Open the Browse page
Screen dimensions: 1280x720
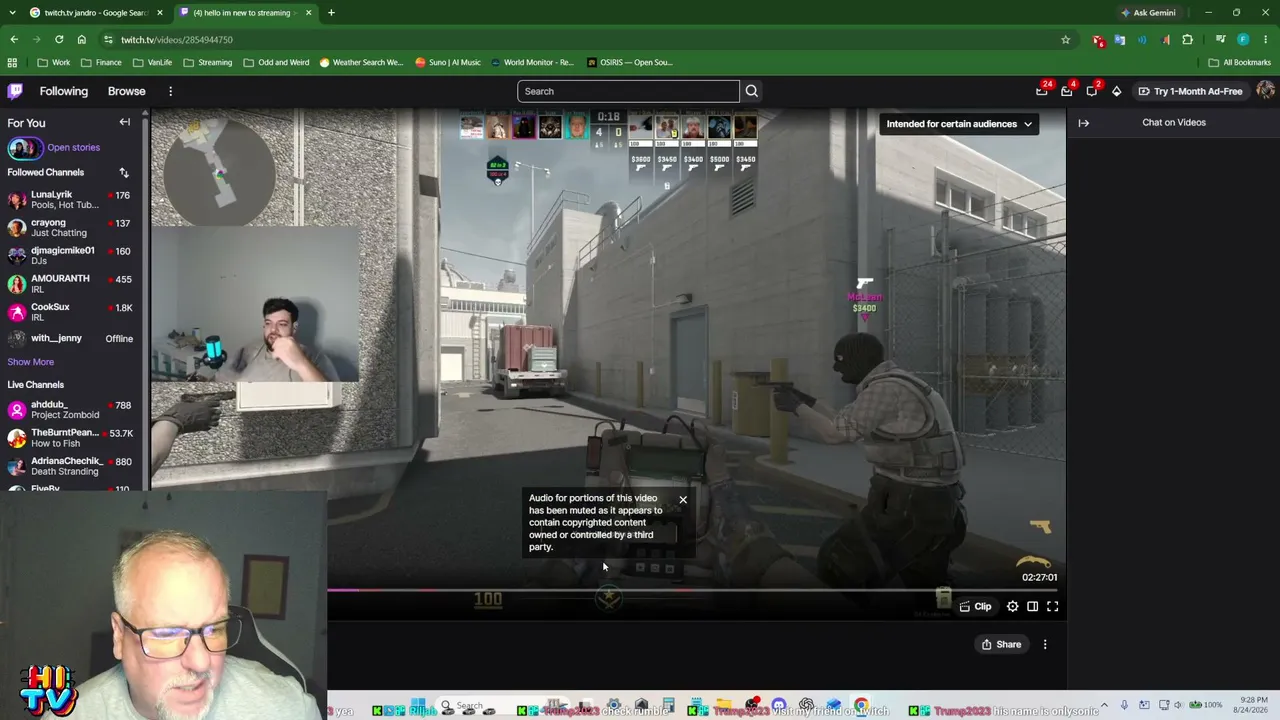click(x=127, y=91)
